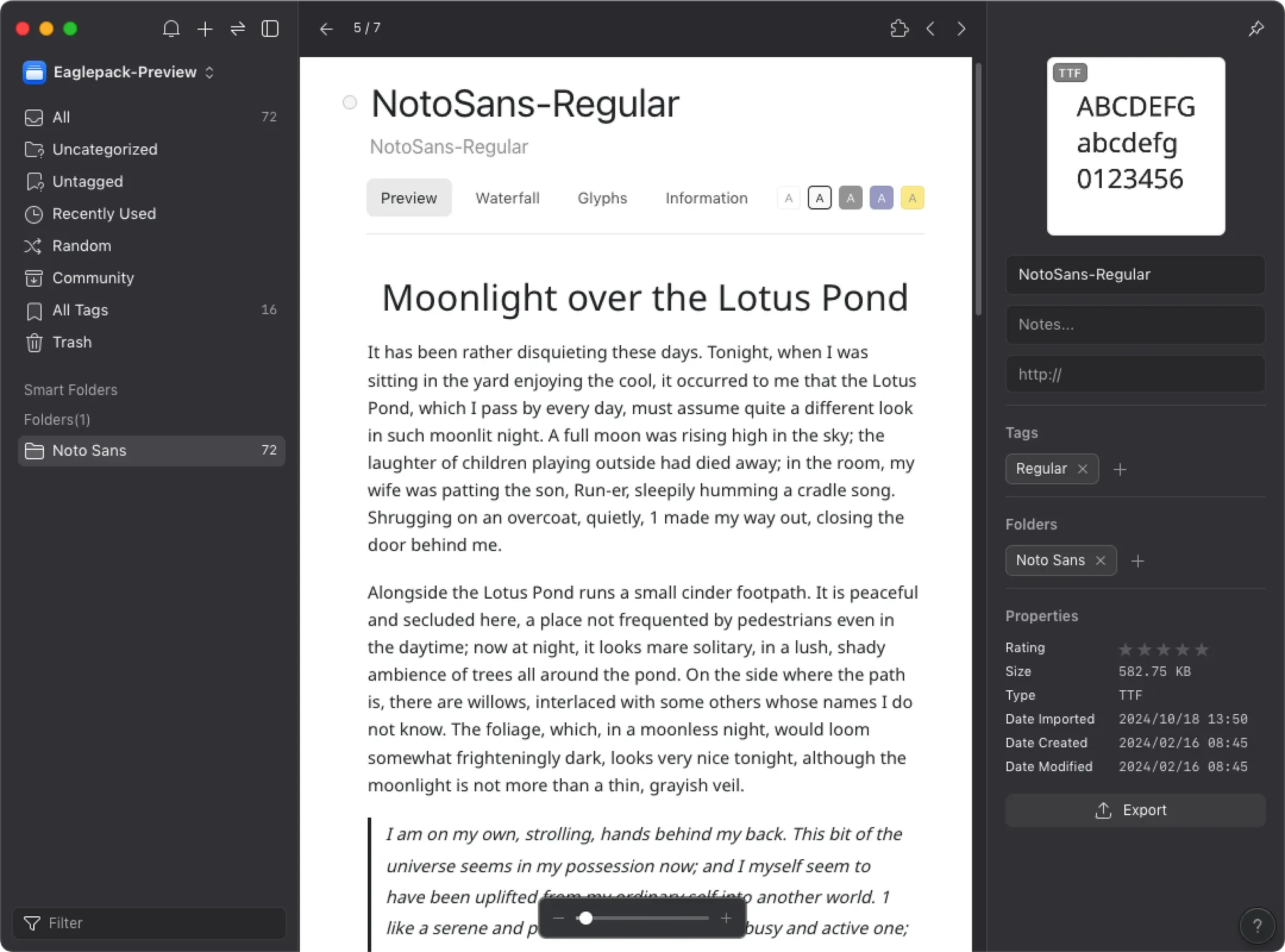Screen dimensions: 1285x952
Task: Click the TTF font thumbnail preview
Action: tap(1136, 146)
